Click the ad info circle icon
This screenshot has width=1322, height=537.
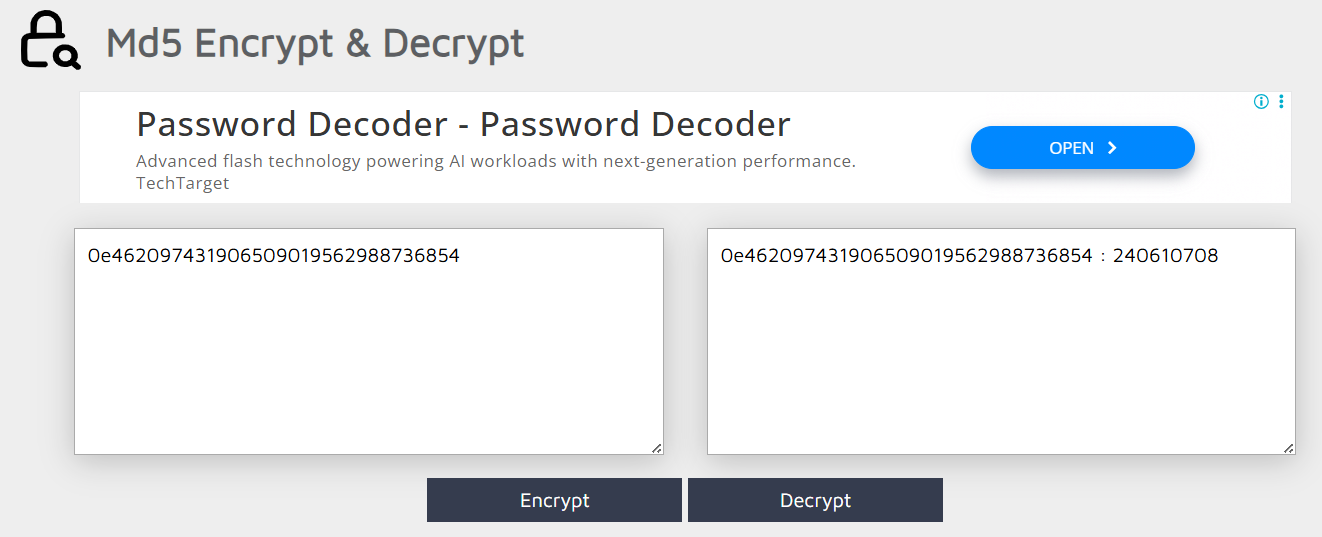(x=1261, y=101)
